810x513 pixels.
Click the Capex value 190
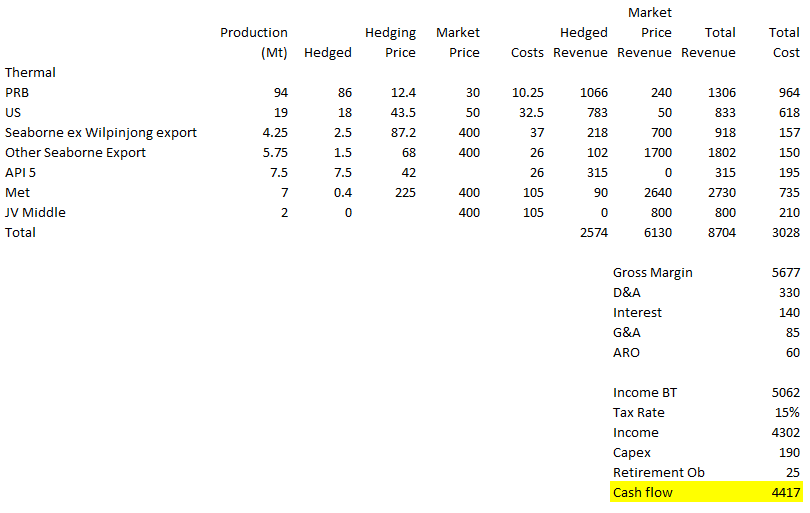pyautogui.click(x=789, y=452)
